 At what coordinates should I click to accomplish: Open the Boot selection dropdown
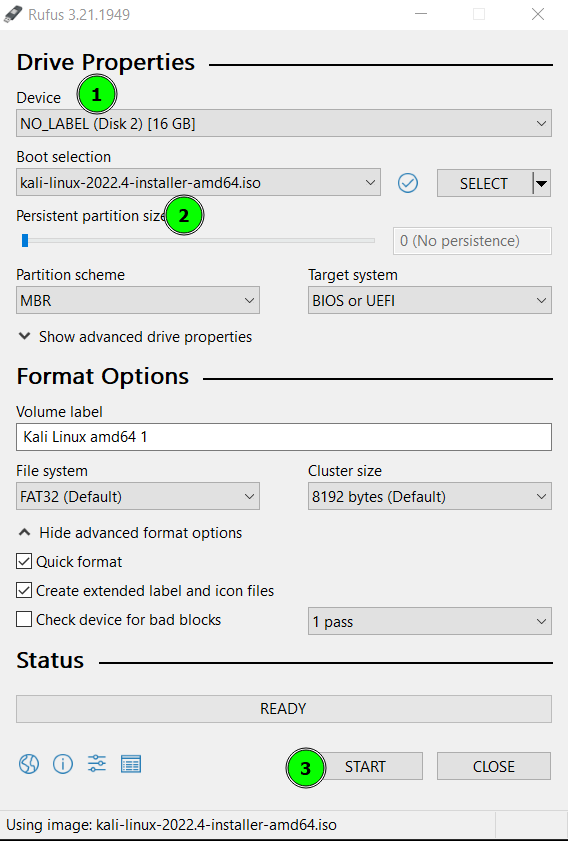tap(198, 182)
